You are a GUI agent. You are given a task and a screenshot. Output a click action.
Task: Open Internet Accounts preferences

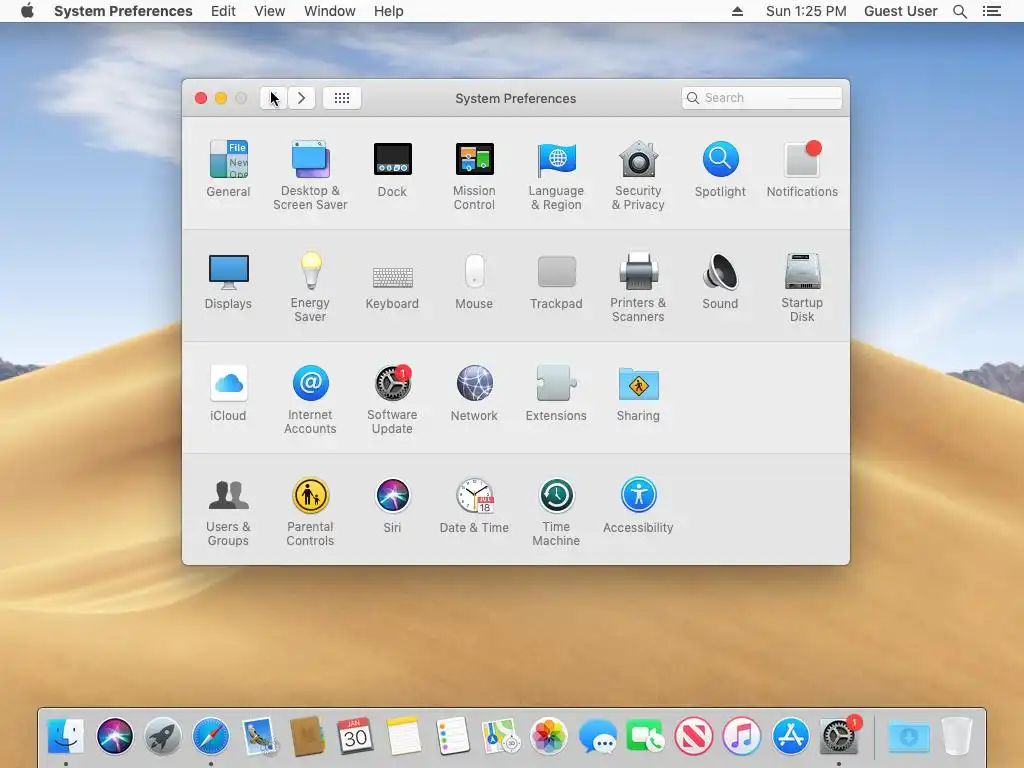[310, 400]
